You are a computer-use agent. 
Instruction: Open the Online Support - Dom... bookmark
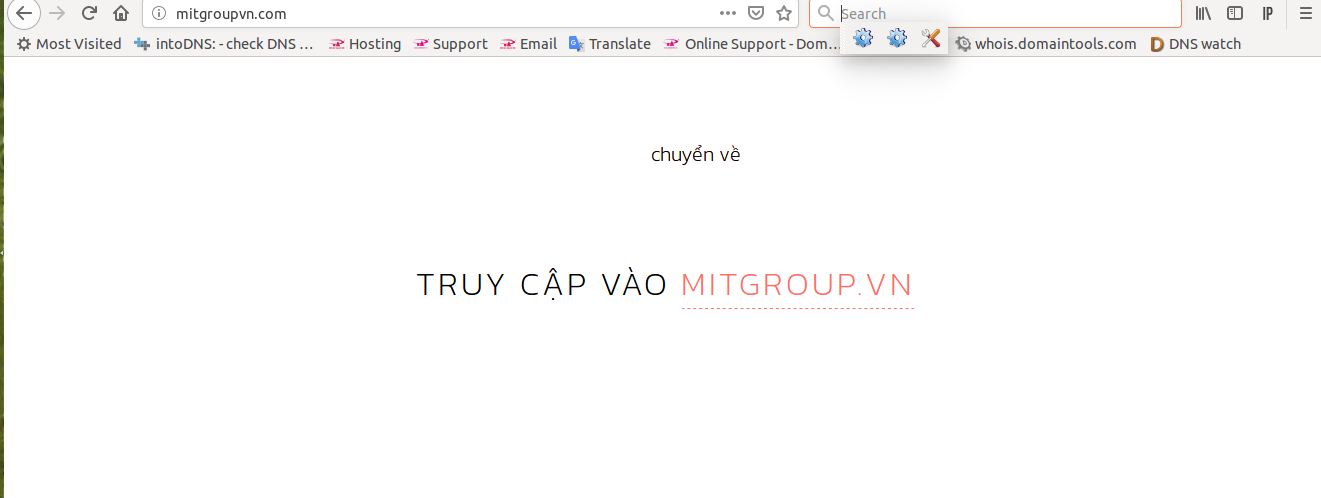(752, 44)
